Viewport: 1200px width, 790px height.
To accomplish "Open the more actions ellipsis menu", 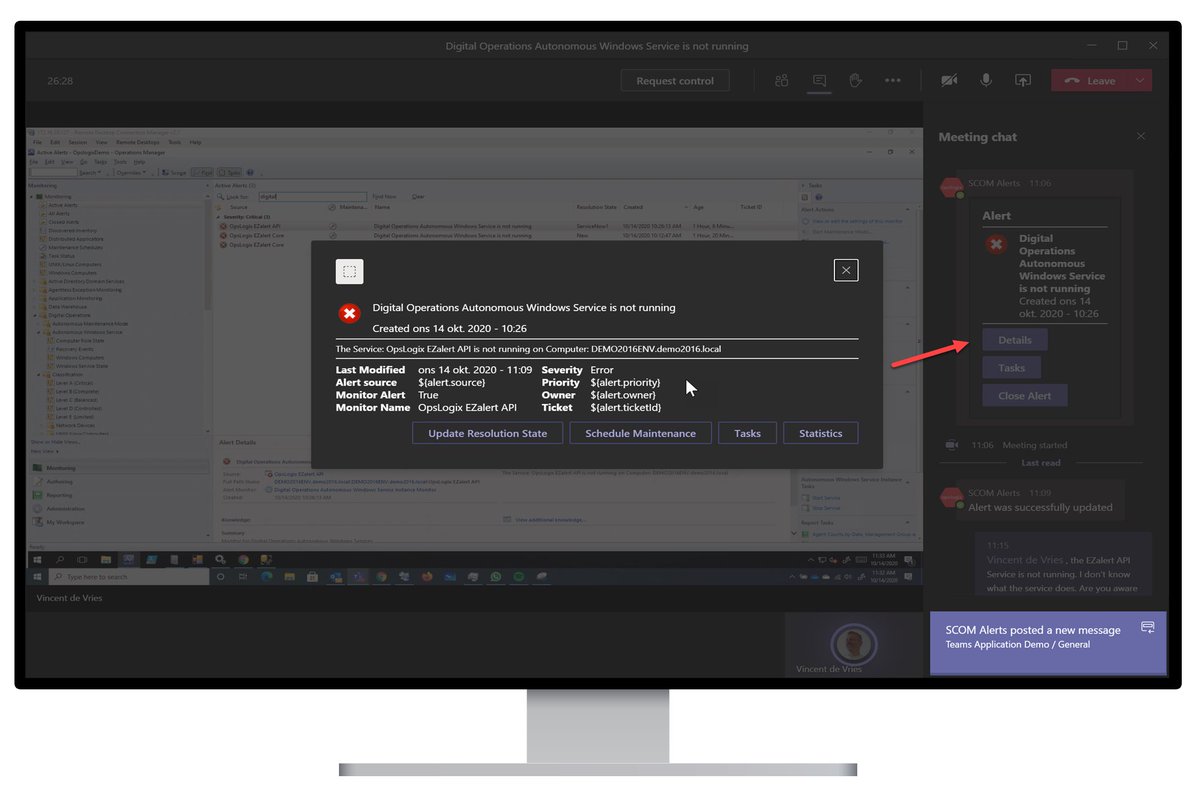I will 893,80.
